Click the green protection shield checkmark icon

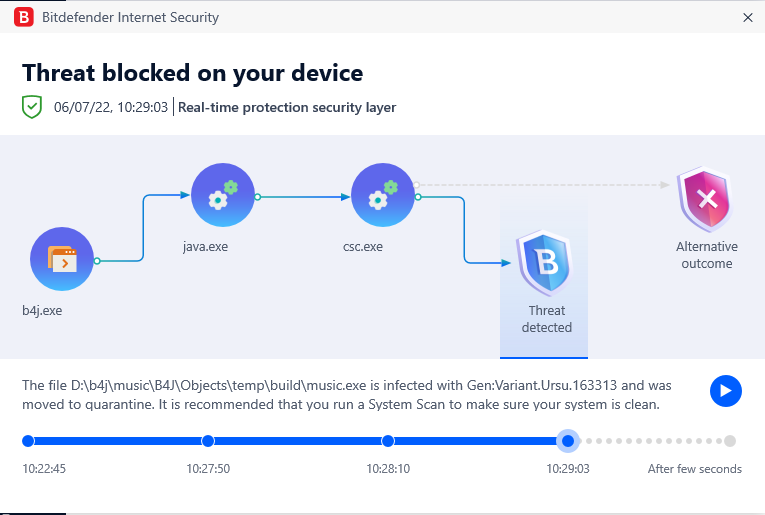point(32,107)
